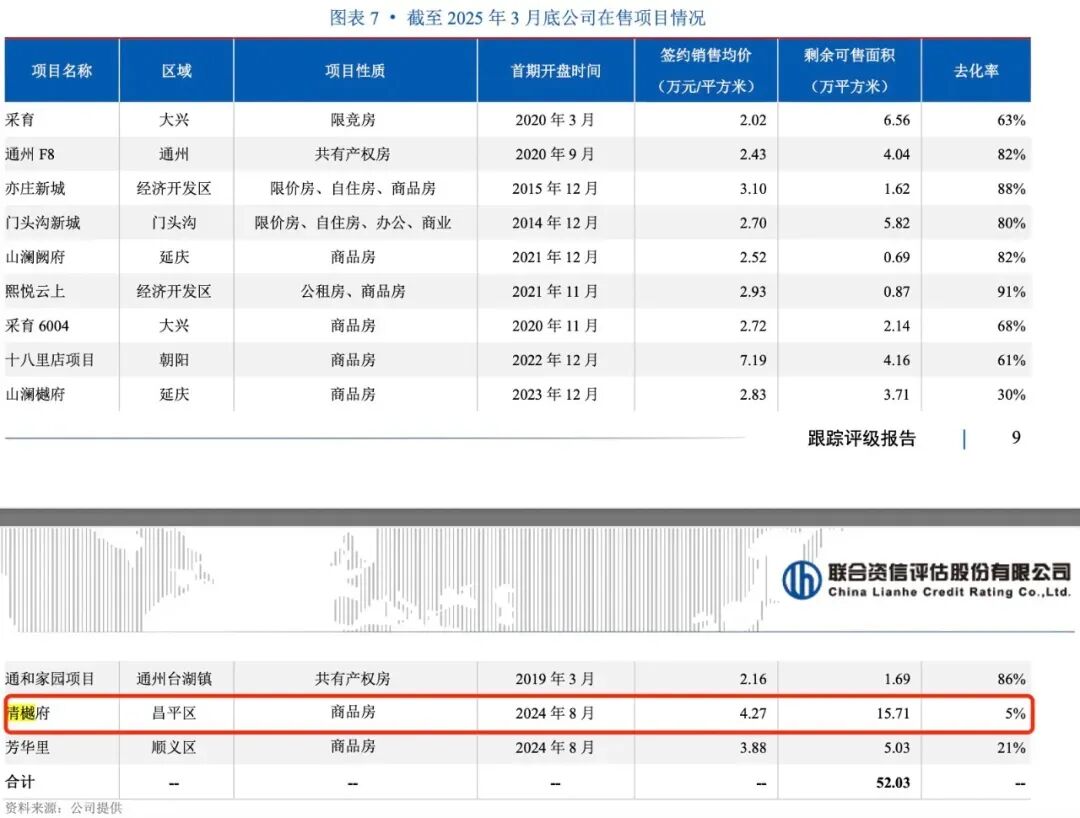Click the Lianhe Credit Rating logo icon
This screenshot has height=818, width=1080.
801,580
